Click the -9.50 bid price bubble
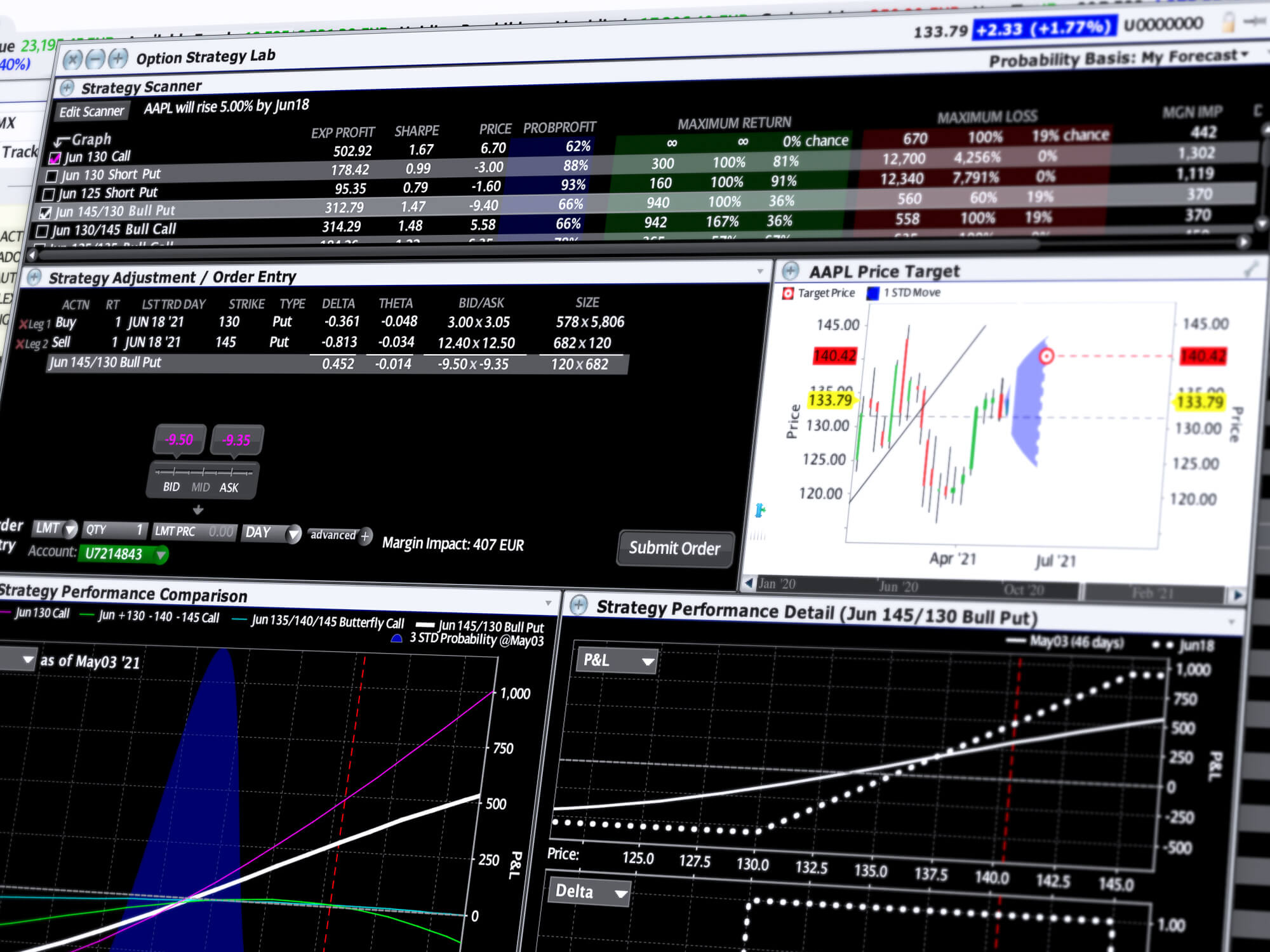This screenshot has height=952, width=1270. [x=179, y=440]
